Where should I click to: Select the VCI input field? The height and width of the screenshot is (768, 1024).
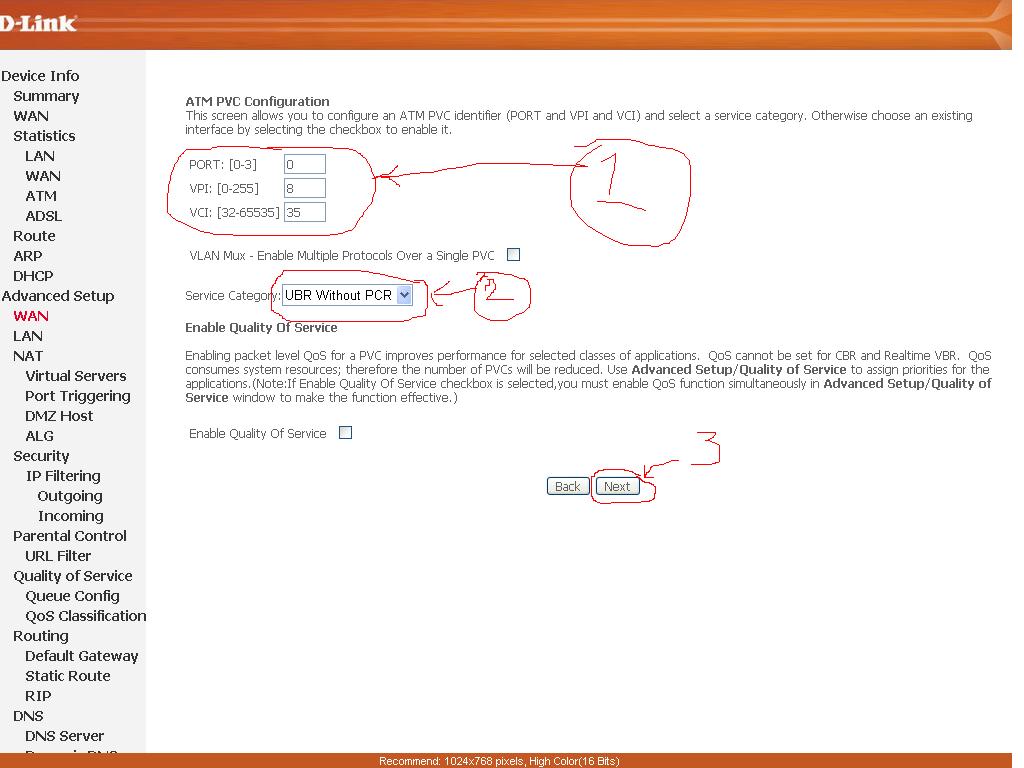pos(304,212)
